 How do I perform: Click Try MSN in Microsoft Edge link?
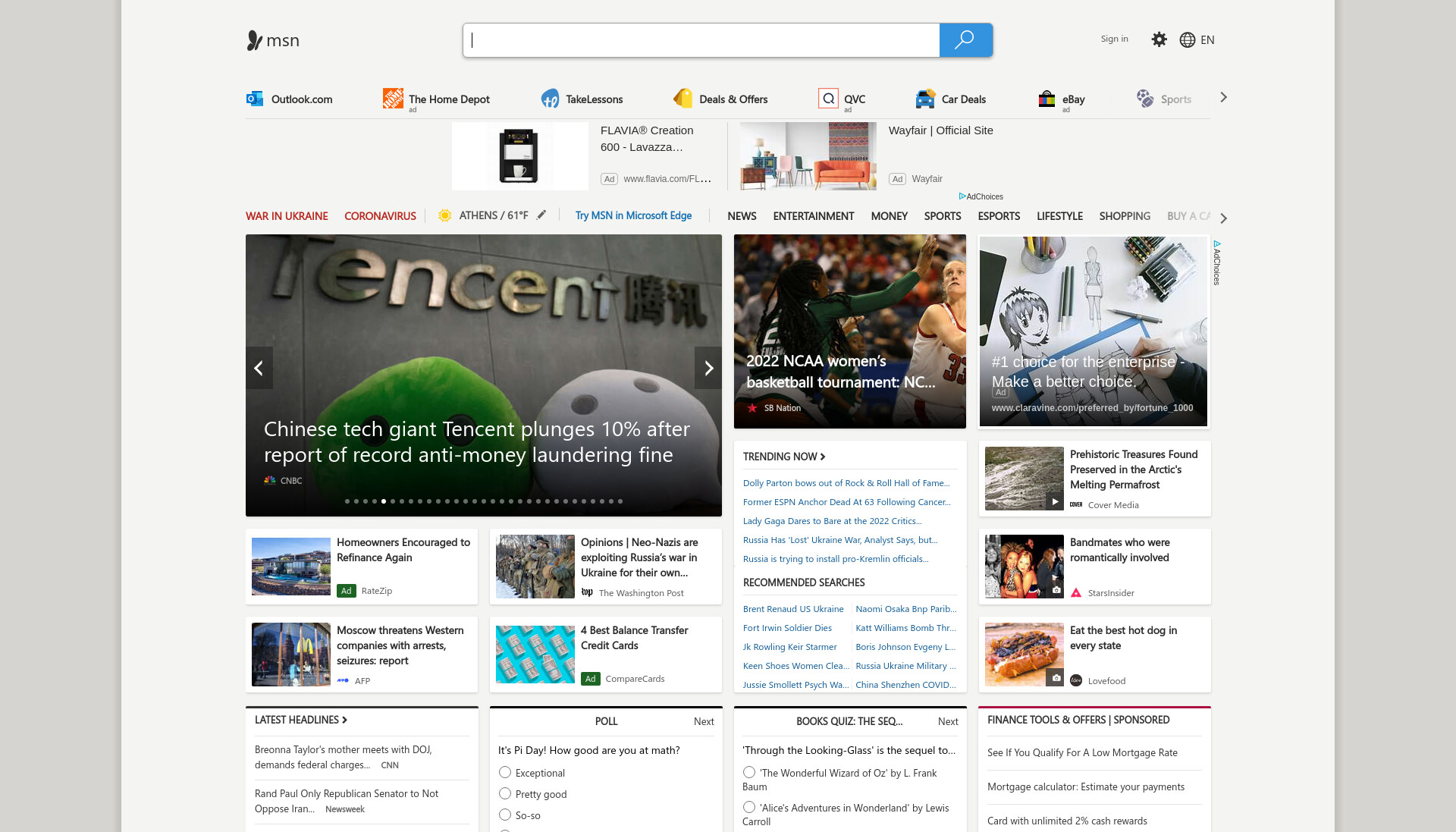click(x=633, y=215)
